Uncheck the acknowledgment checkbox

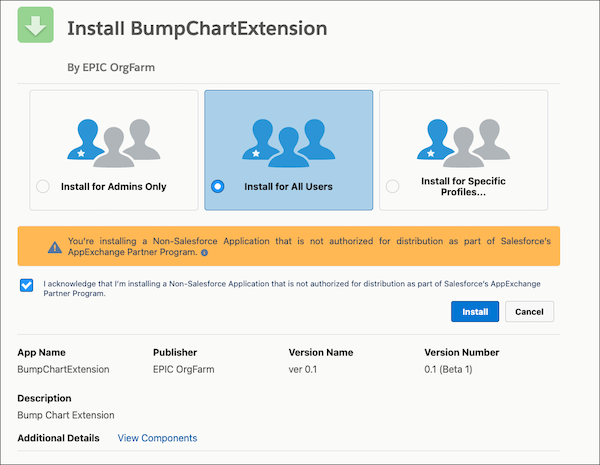pyautogui.click(x=26, y=285)
